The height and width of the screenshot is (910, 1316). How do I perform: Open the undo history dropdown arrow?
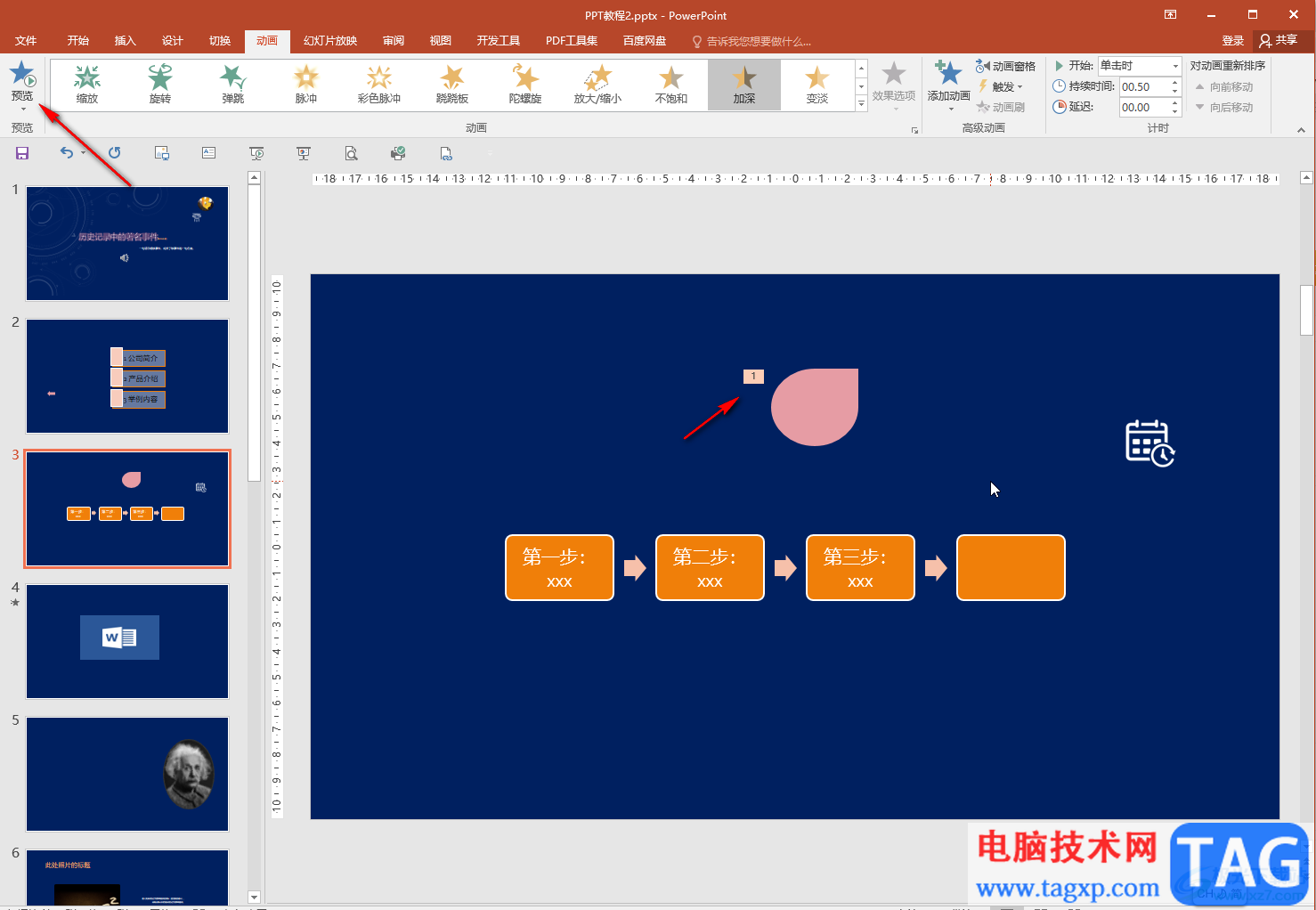83,153
